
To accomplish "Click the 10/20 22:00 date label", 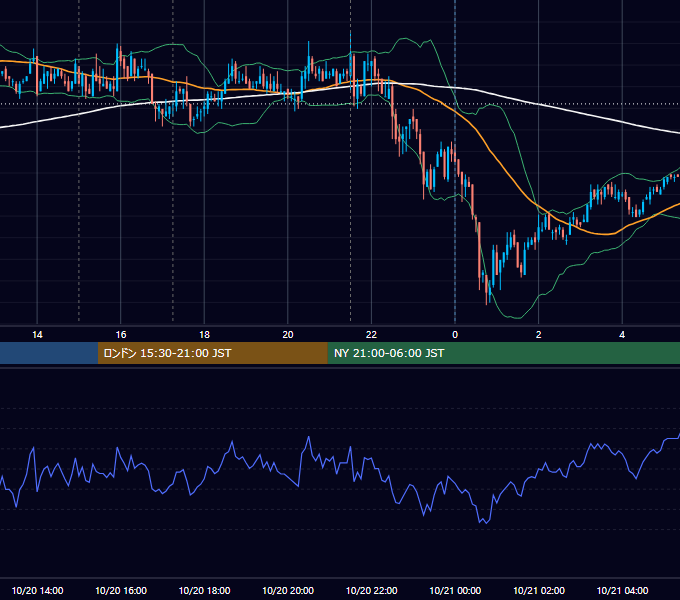I will pos(371,590).
